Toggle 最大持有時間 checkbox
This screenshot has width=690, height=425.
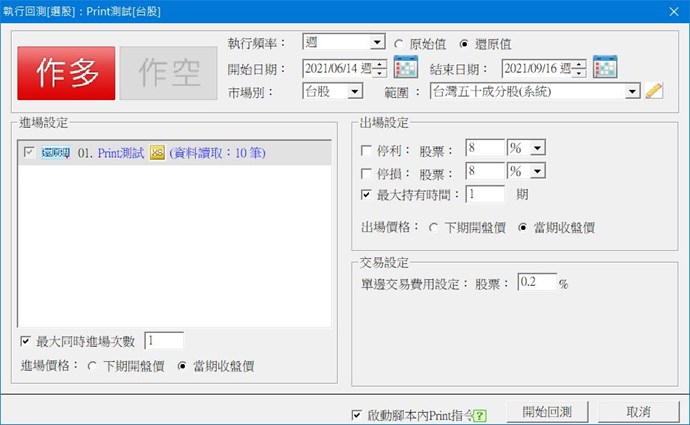366,194
